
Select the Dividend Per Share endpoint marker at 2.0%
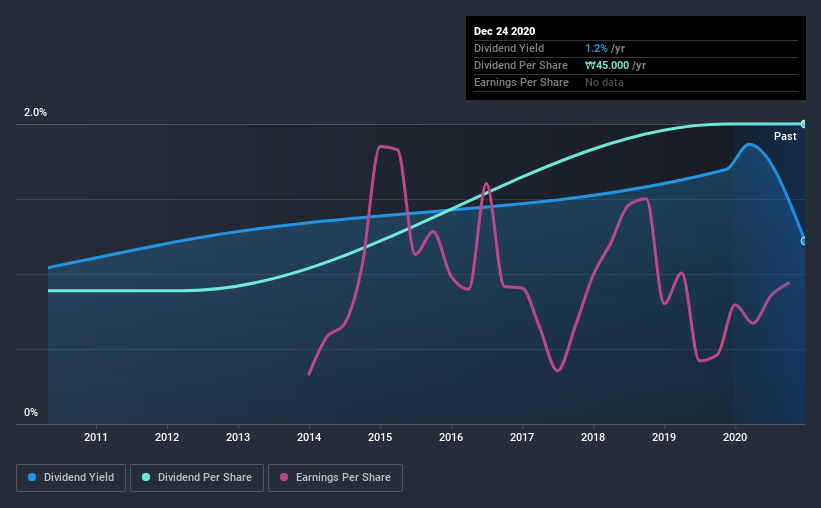point(803,124)
